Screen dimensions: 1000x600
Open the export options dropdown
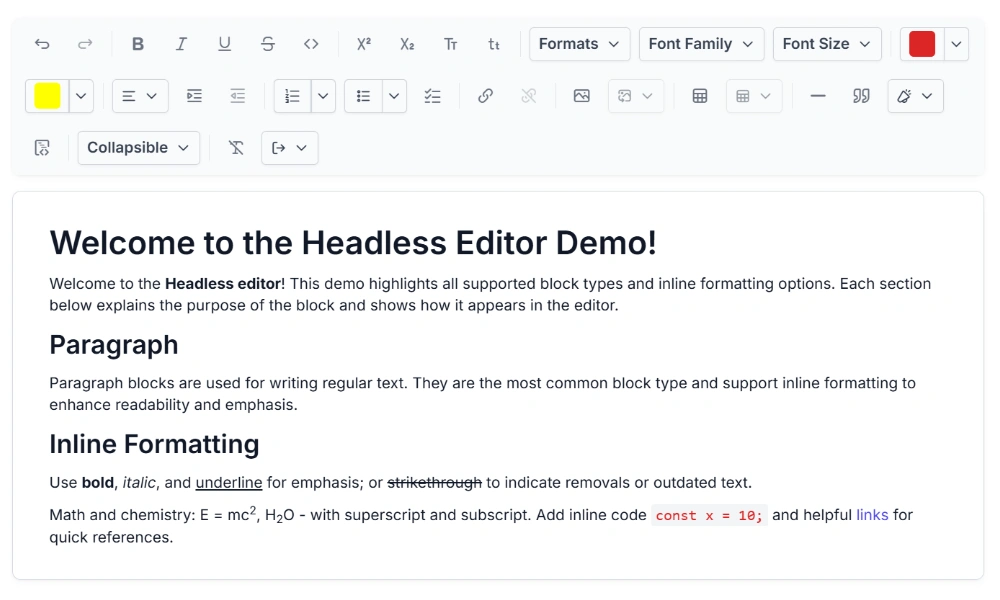point(290,148)
